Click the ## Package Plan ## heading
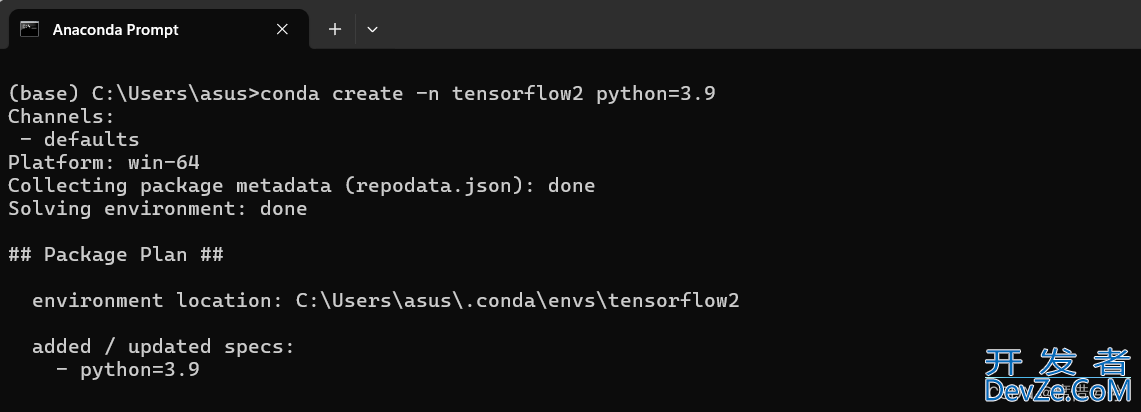1141x412 pixels. pos(116,255)
